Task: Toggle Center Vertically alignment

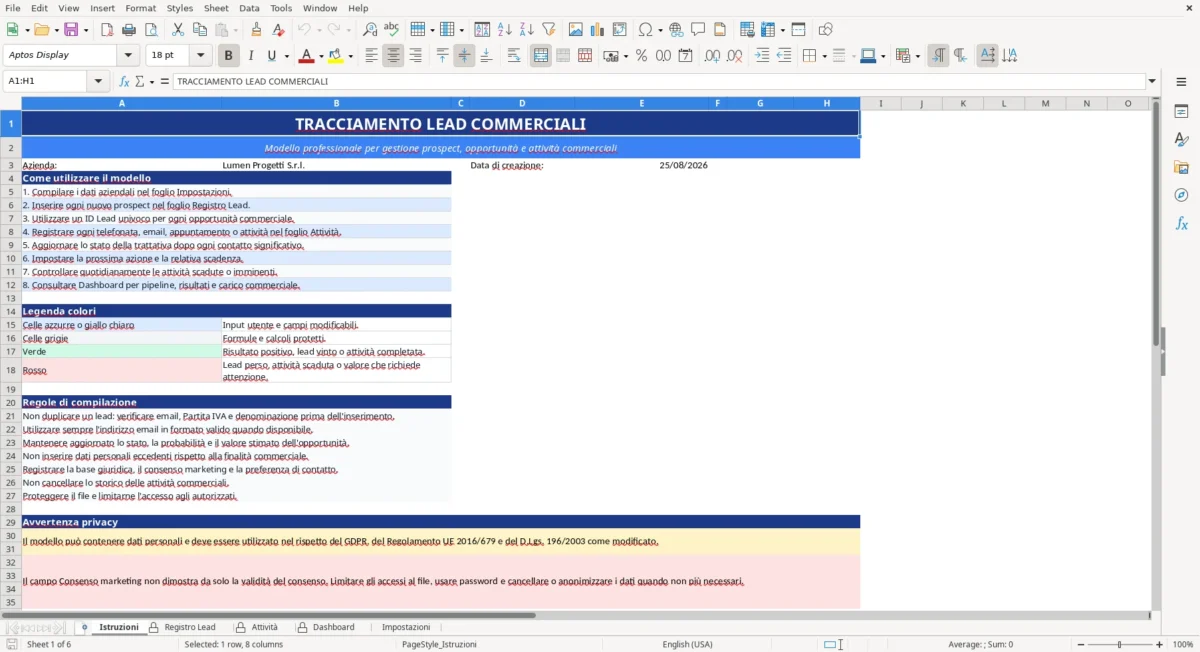Action: pos(464,56)
